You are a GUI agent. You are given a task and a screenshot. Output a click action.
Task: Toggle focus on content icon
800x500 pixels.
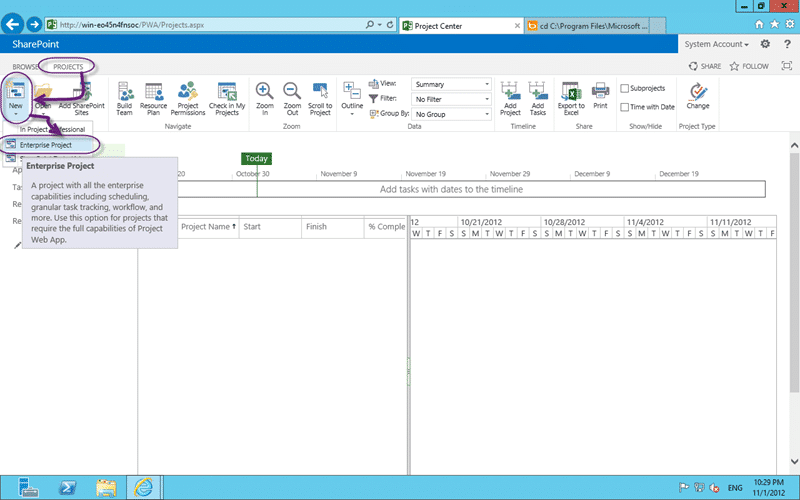coord(787,66)
